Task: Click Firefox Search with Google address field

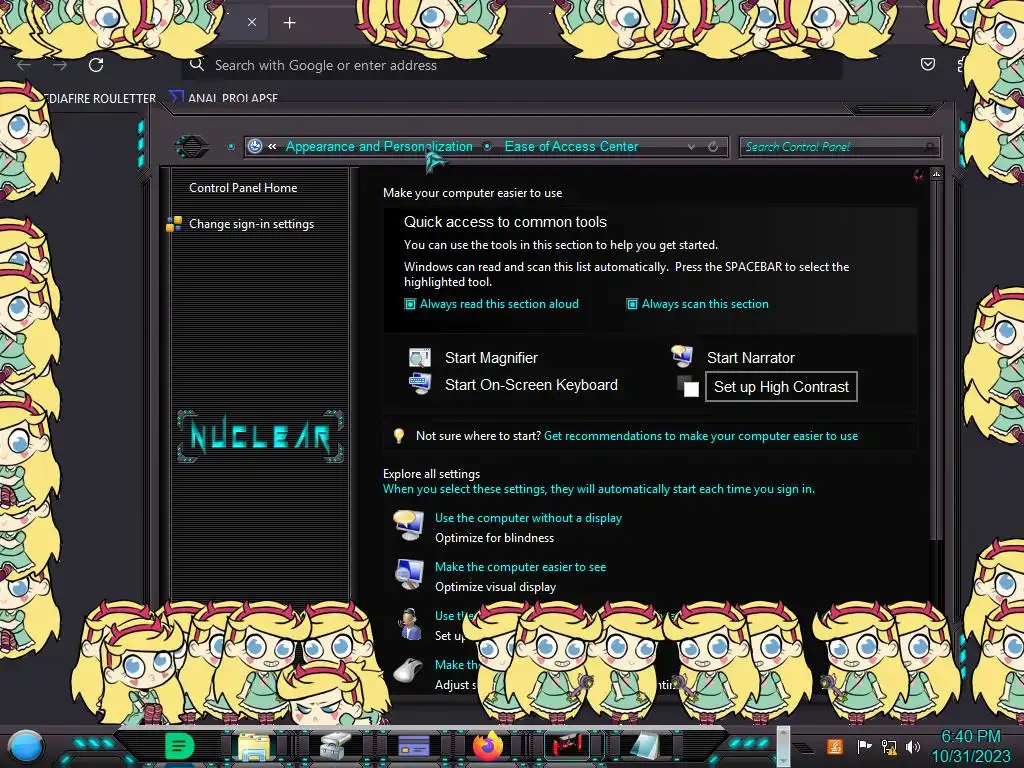Action: point(513,65)
